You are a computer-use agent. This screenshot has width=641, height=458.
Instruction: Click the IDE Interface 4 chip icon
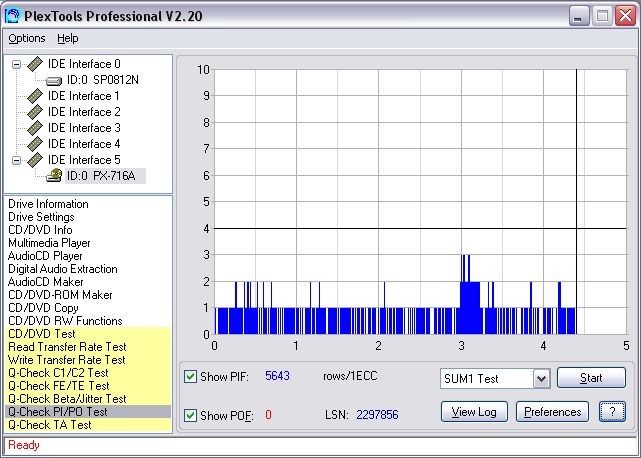click(x=35, y=144)
